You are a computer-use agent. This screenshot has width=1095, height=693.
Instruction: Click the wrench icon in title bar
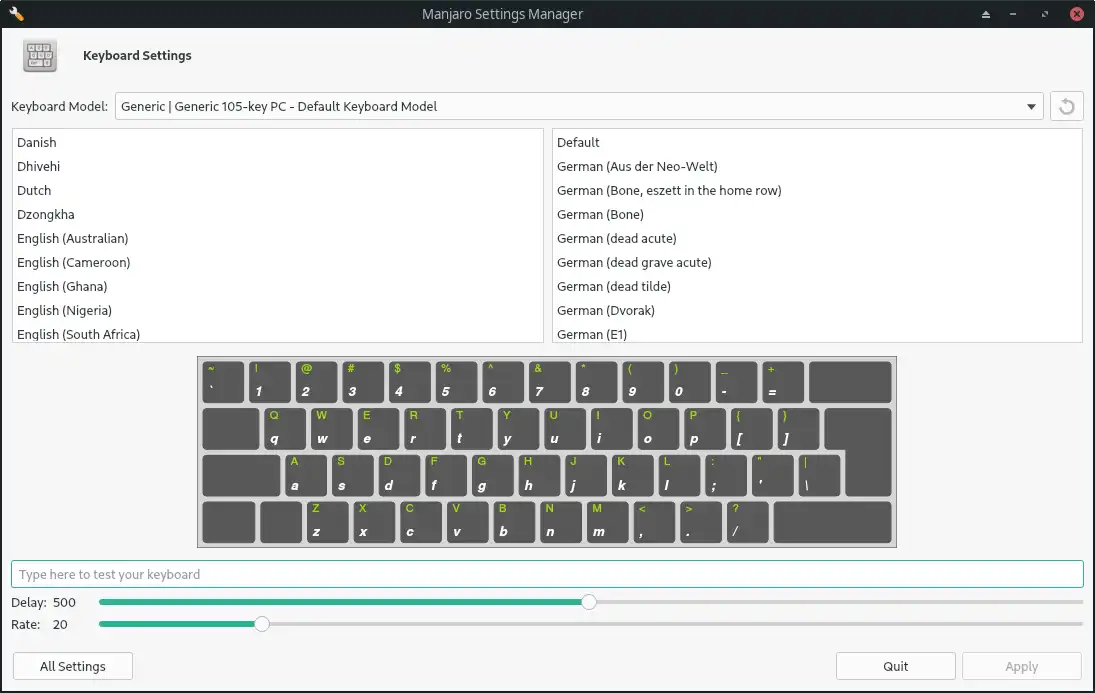click(x=16, y=13)
